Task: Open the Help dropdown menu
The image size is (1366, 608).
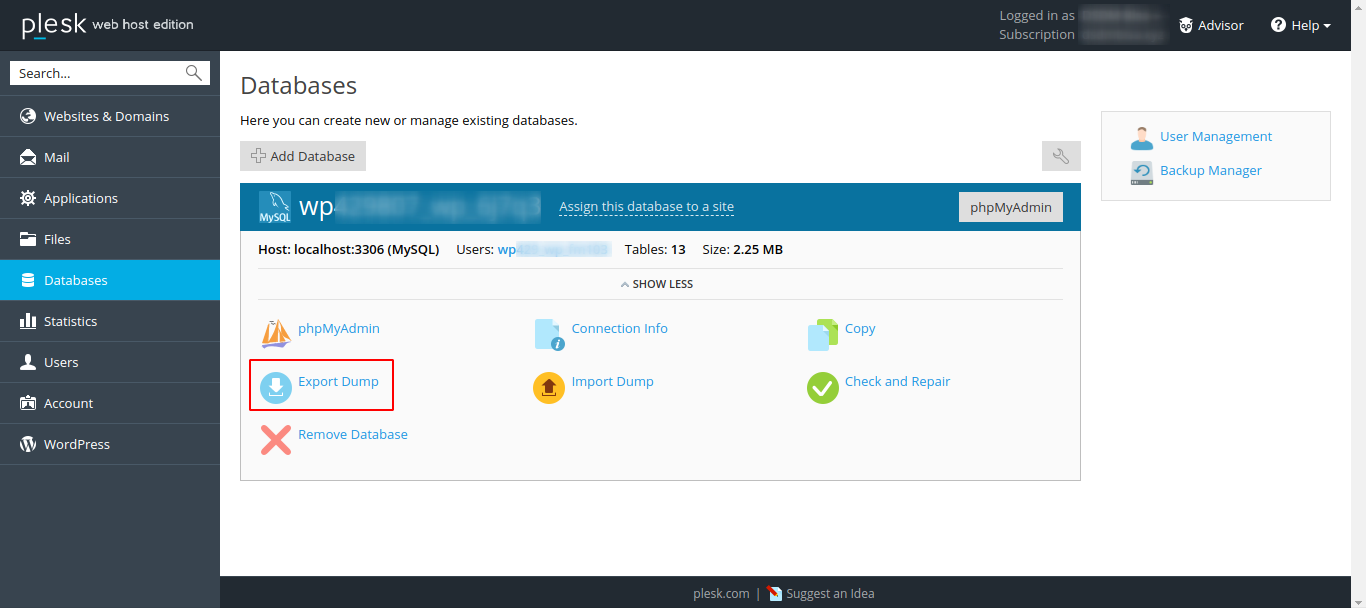Action: coord(1301,24)
